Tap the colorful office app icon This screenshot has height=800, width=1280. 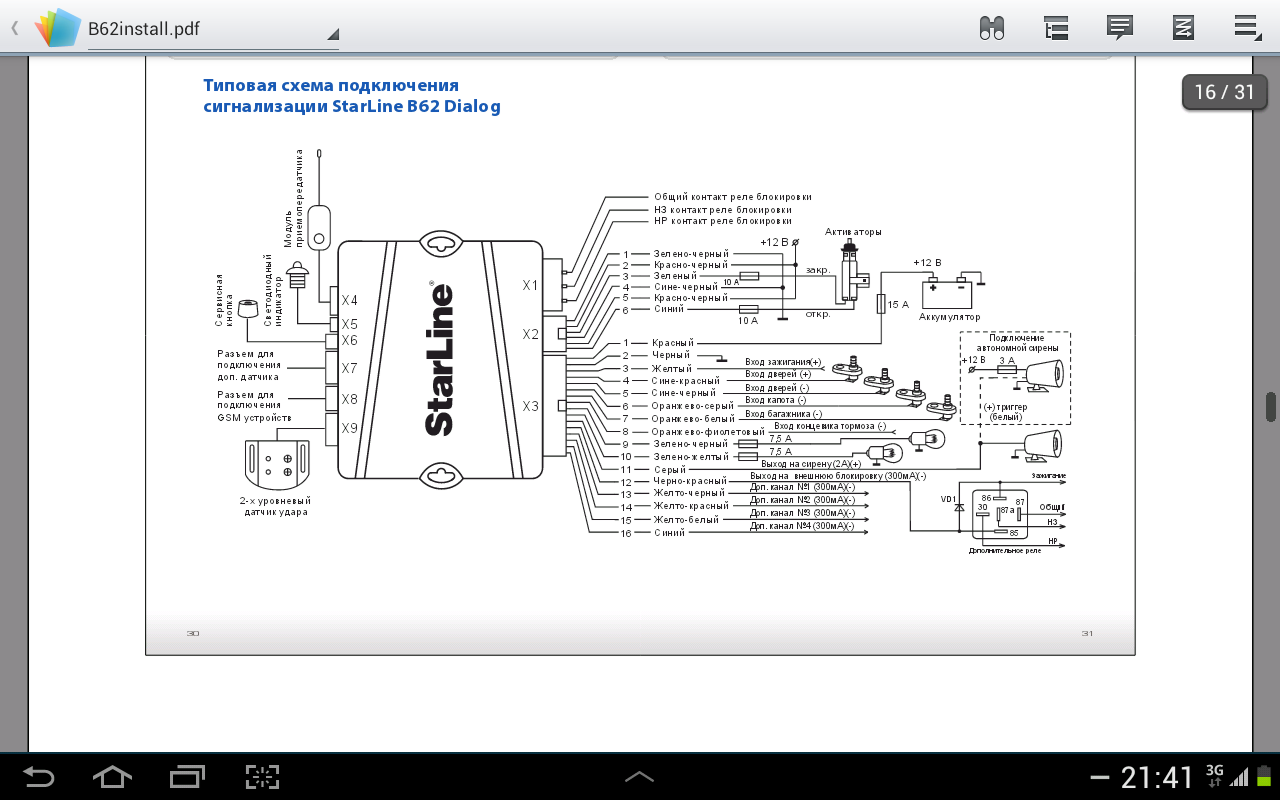tap(57, 28)
